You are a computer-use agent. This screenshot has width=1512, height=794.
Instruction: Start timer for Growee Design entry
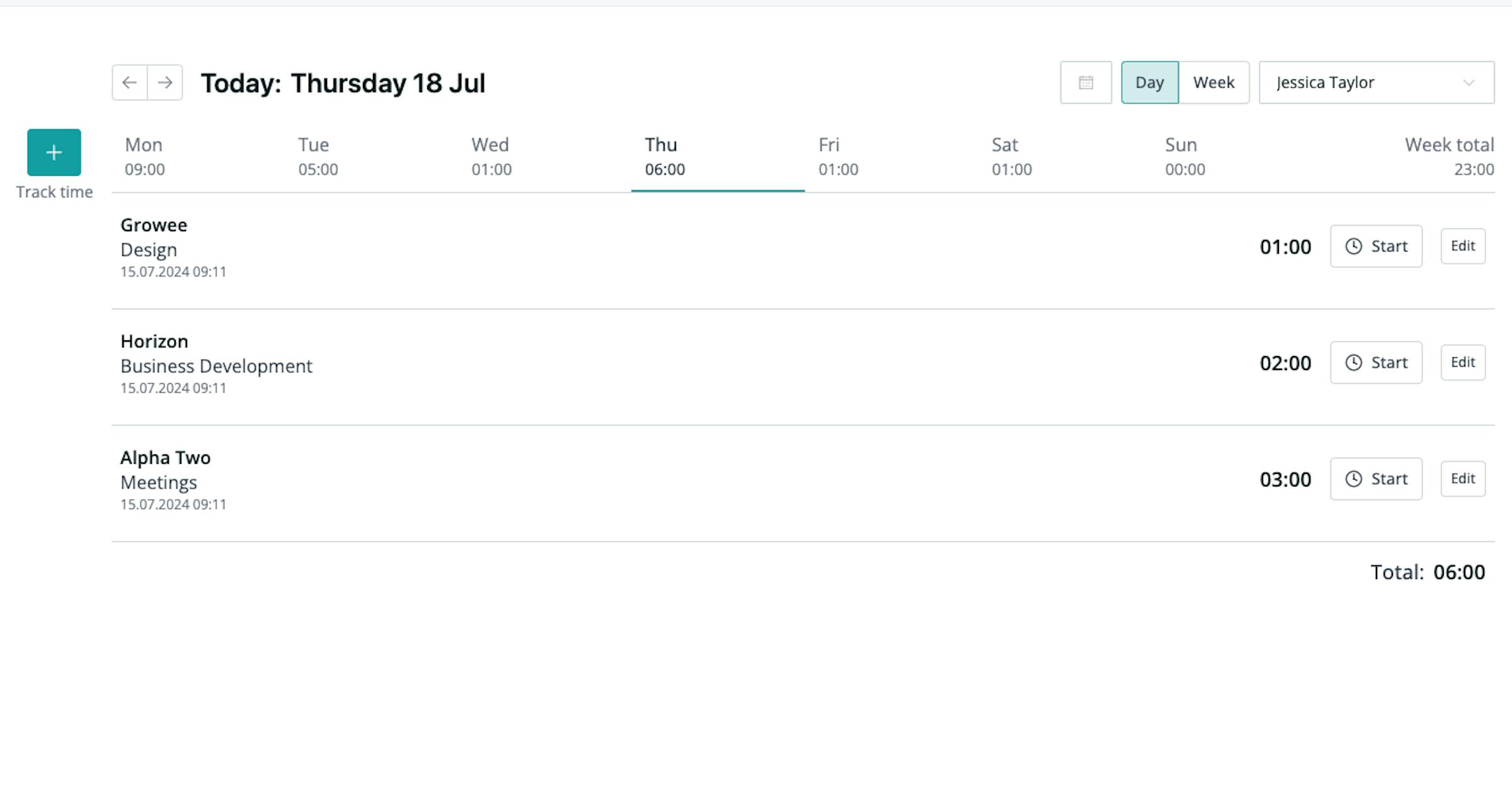1377,246
